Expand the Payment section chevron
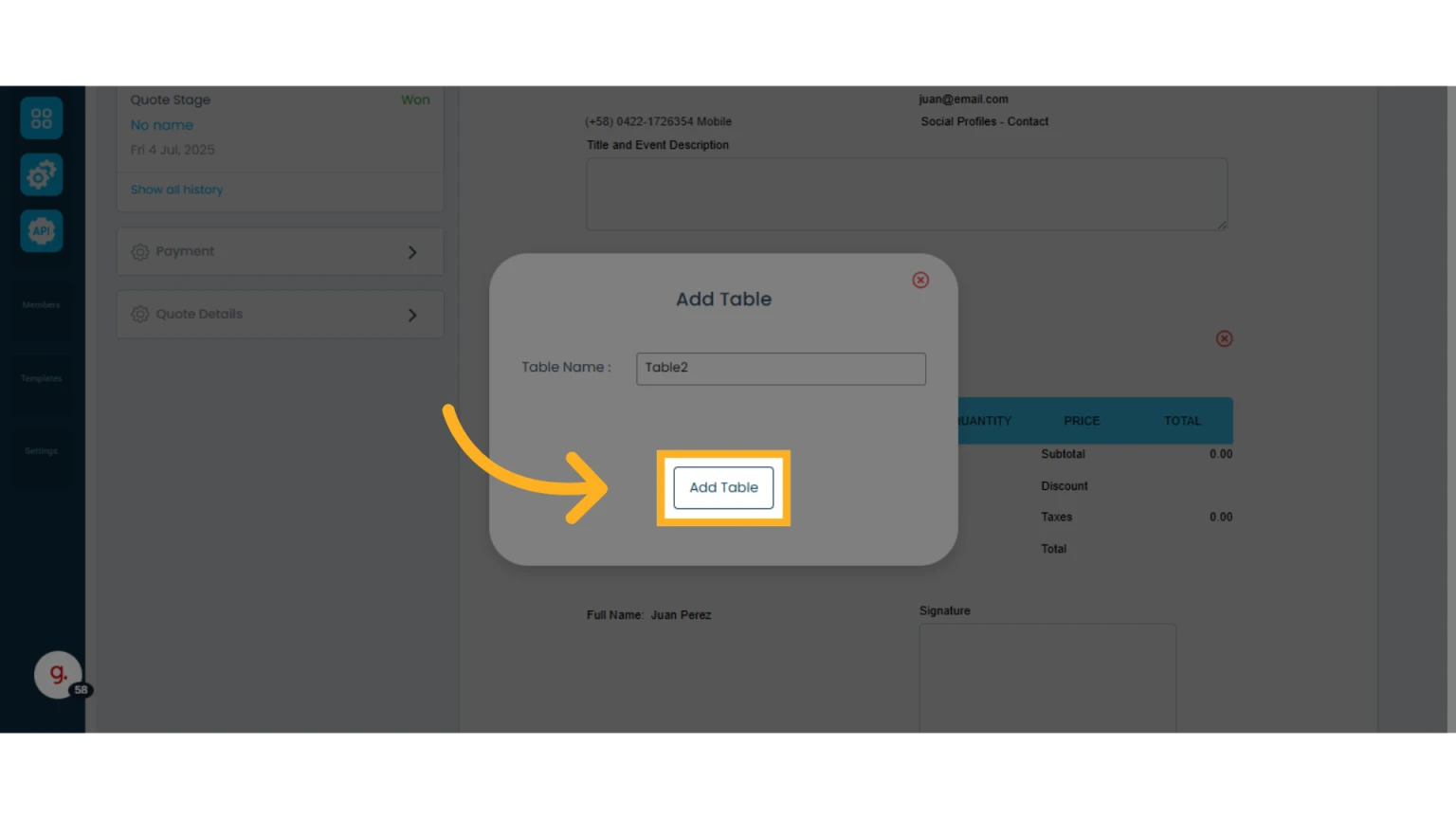 (412, 252)
